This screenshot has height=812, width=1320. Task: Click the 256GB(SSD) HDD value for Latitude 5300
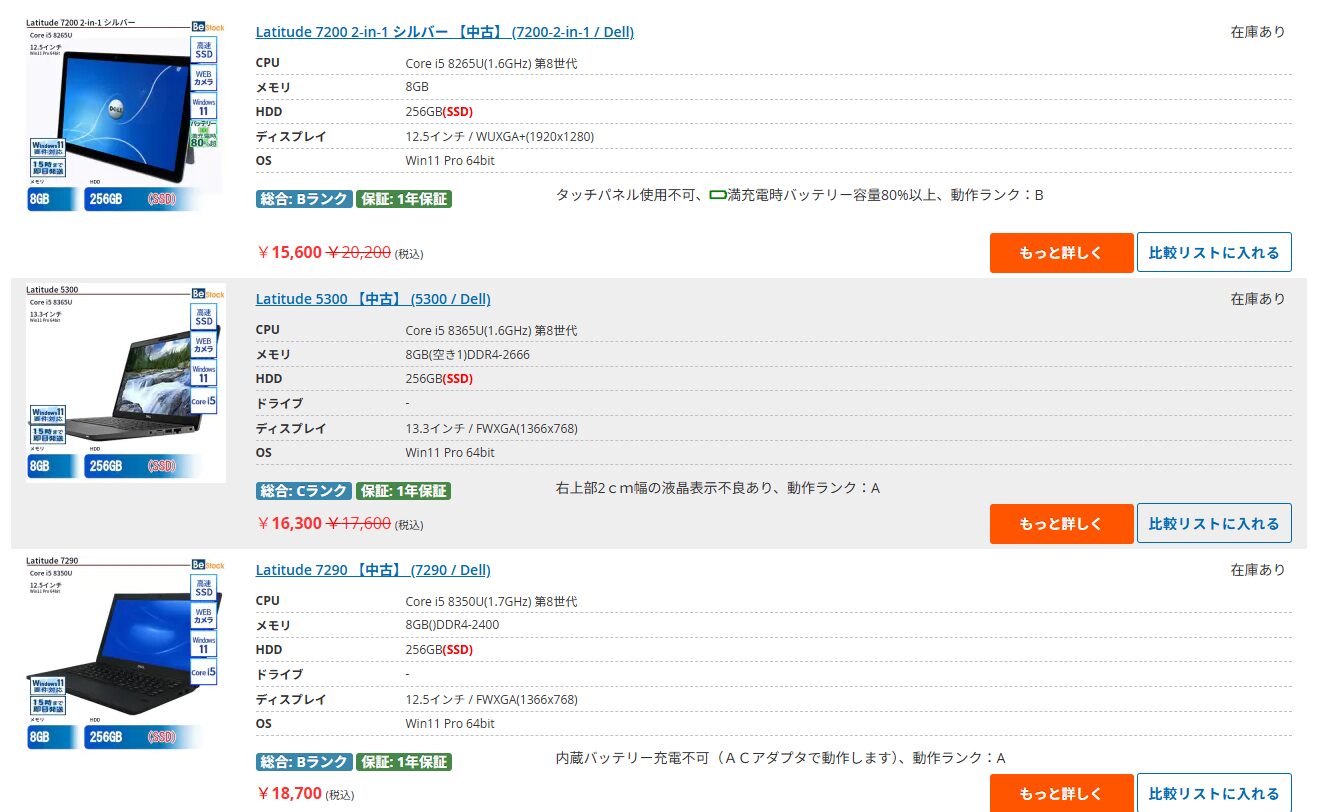pos(439,379)
